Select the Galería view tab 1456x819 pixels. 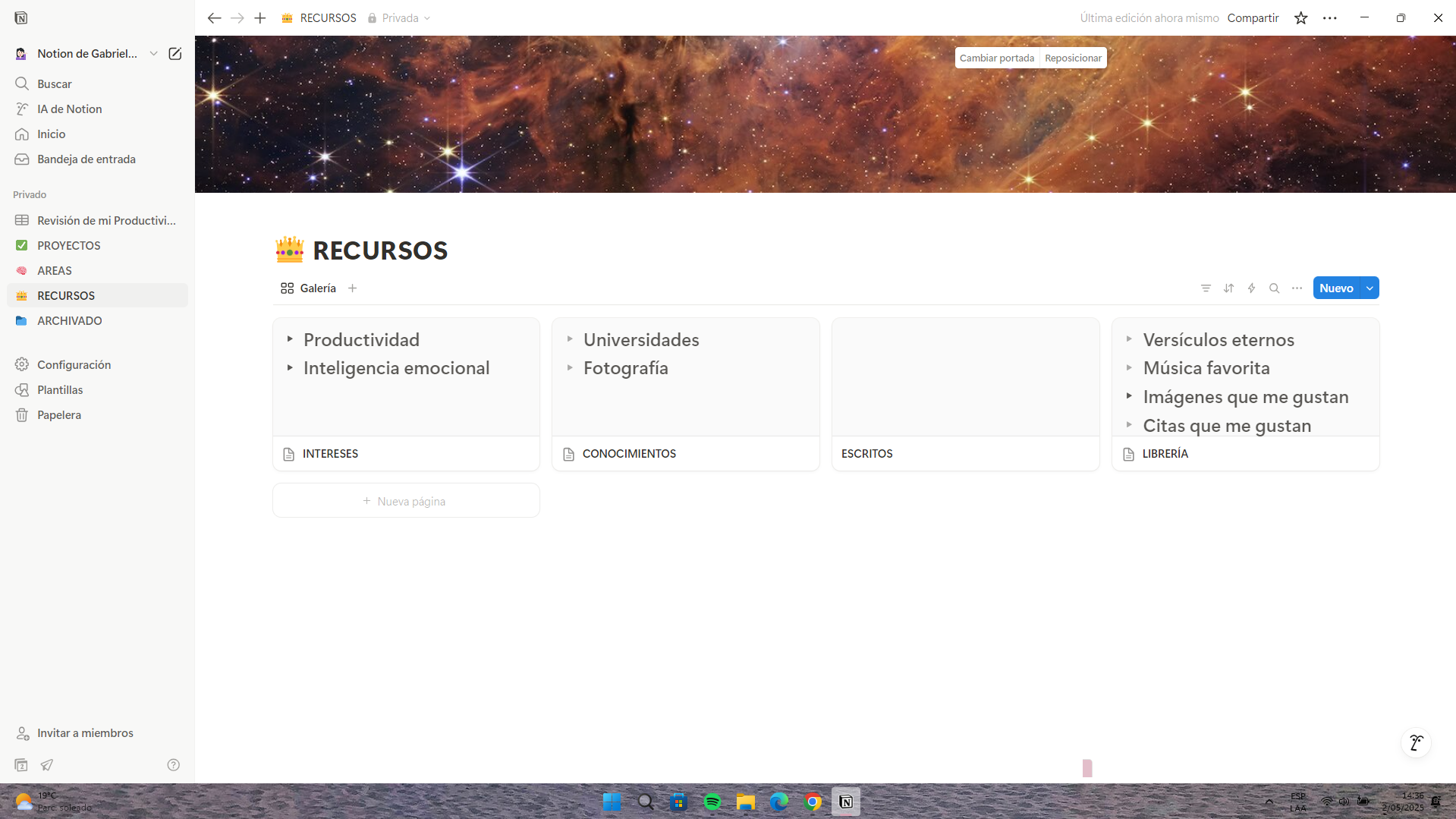click(x=309, y=288)
